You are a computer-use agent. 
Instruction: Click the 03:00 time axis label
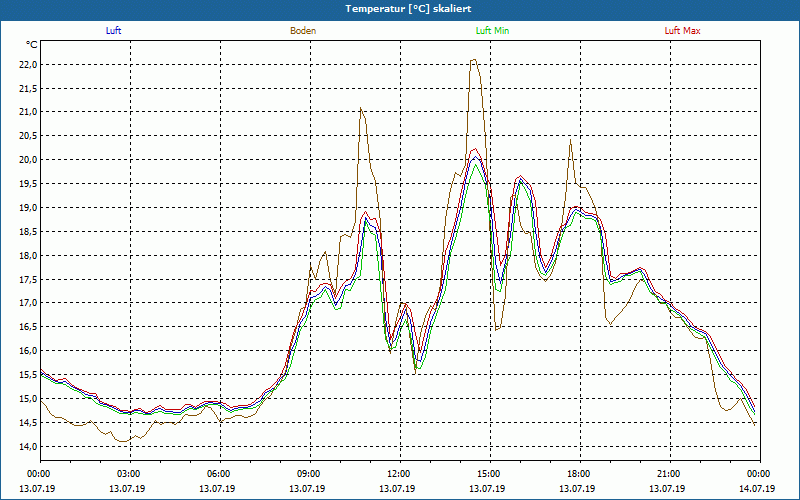tap(127, 474)
